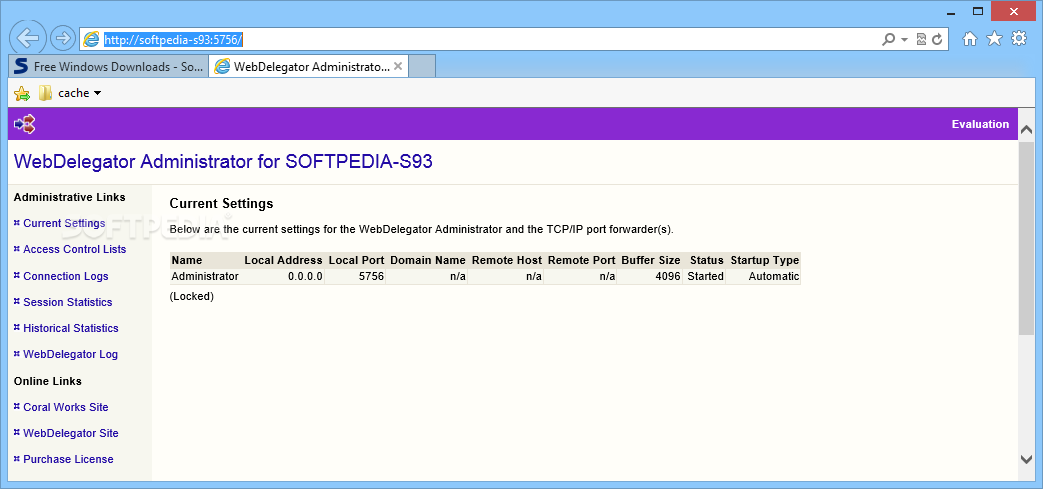Image resolution: width=1043 pixels, height=489 pixels.
Task: Click the compatibility view icon
Action: coord(921,39)
